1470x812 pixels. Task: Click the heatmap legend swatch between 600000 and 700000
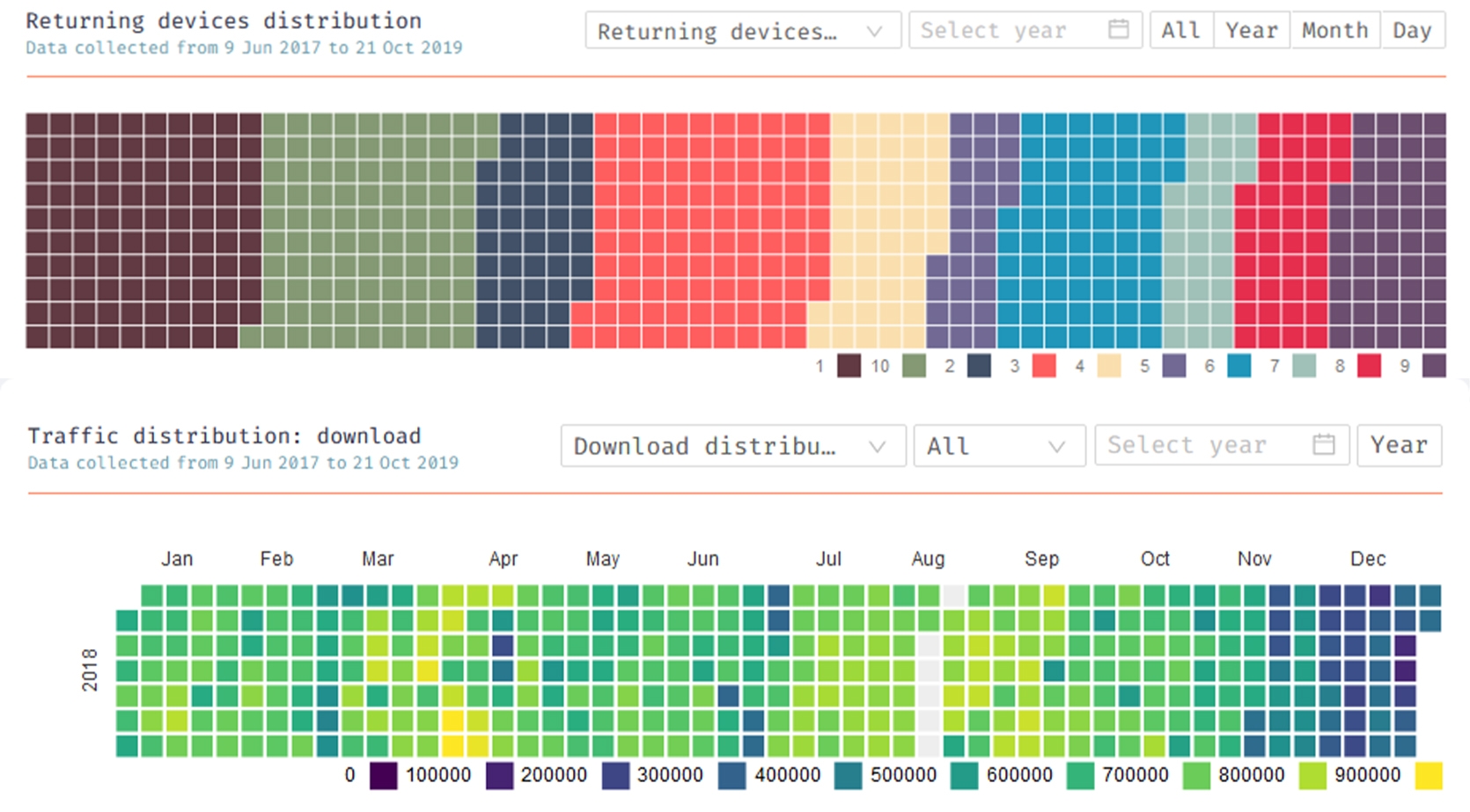point(1080,776)
